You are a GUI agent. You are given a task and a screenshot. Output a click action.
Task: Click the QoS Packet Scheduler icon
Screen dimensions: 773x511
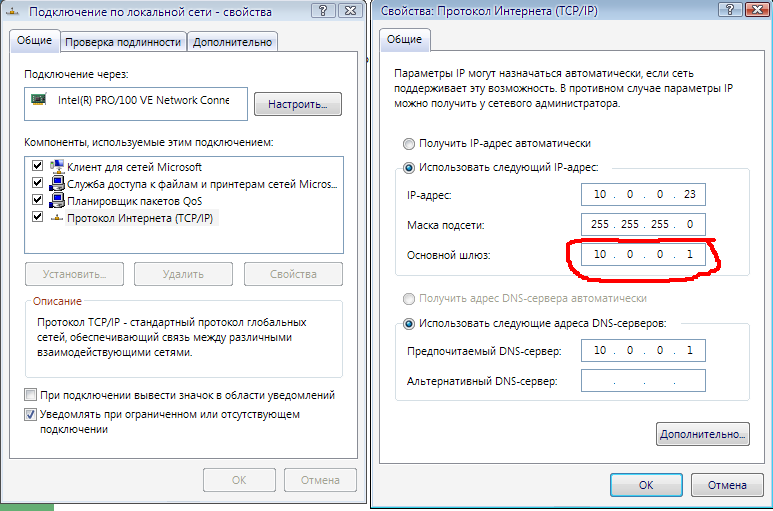(x=57, y=200)
